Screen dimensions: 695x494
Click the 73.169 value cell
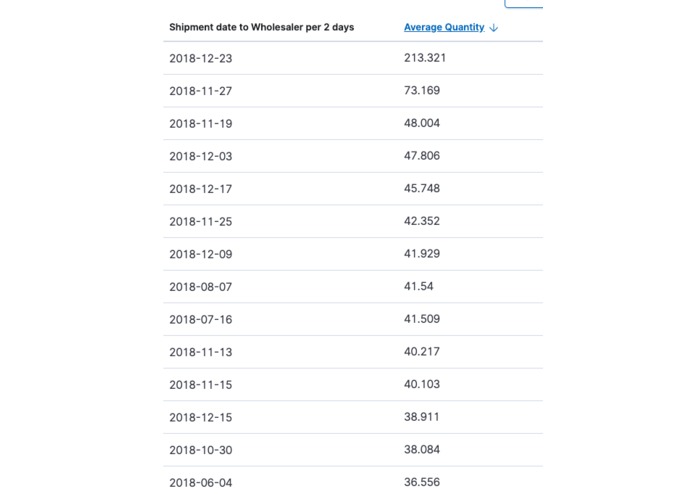(422, 91)
